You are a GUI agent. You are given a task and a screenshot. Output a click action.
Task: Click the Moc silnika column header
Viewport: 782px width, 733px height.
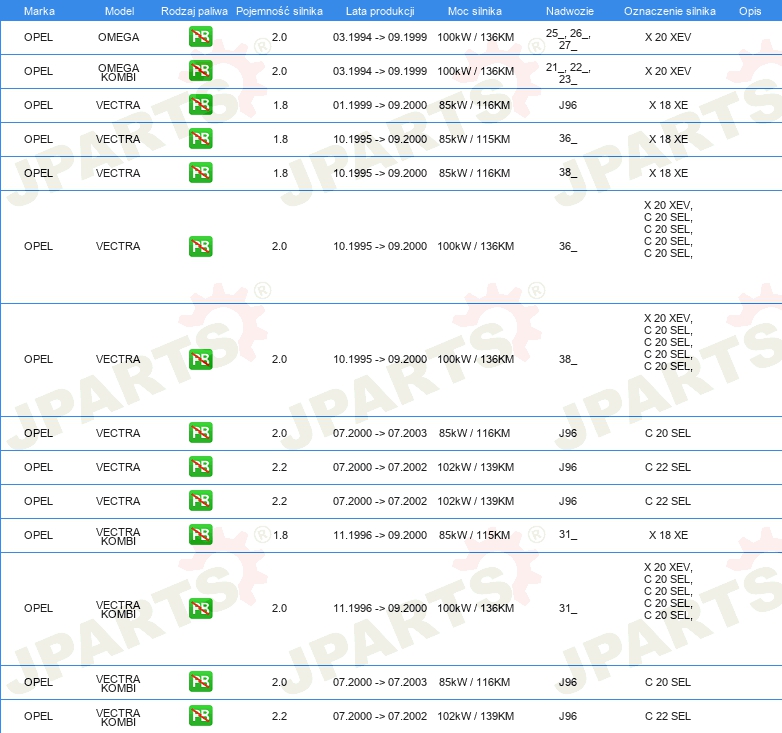[475, 10]
